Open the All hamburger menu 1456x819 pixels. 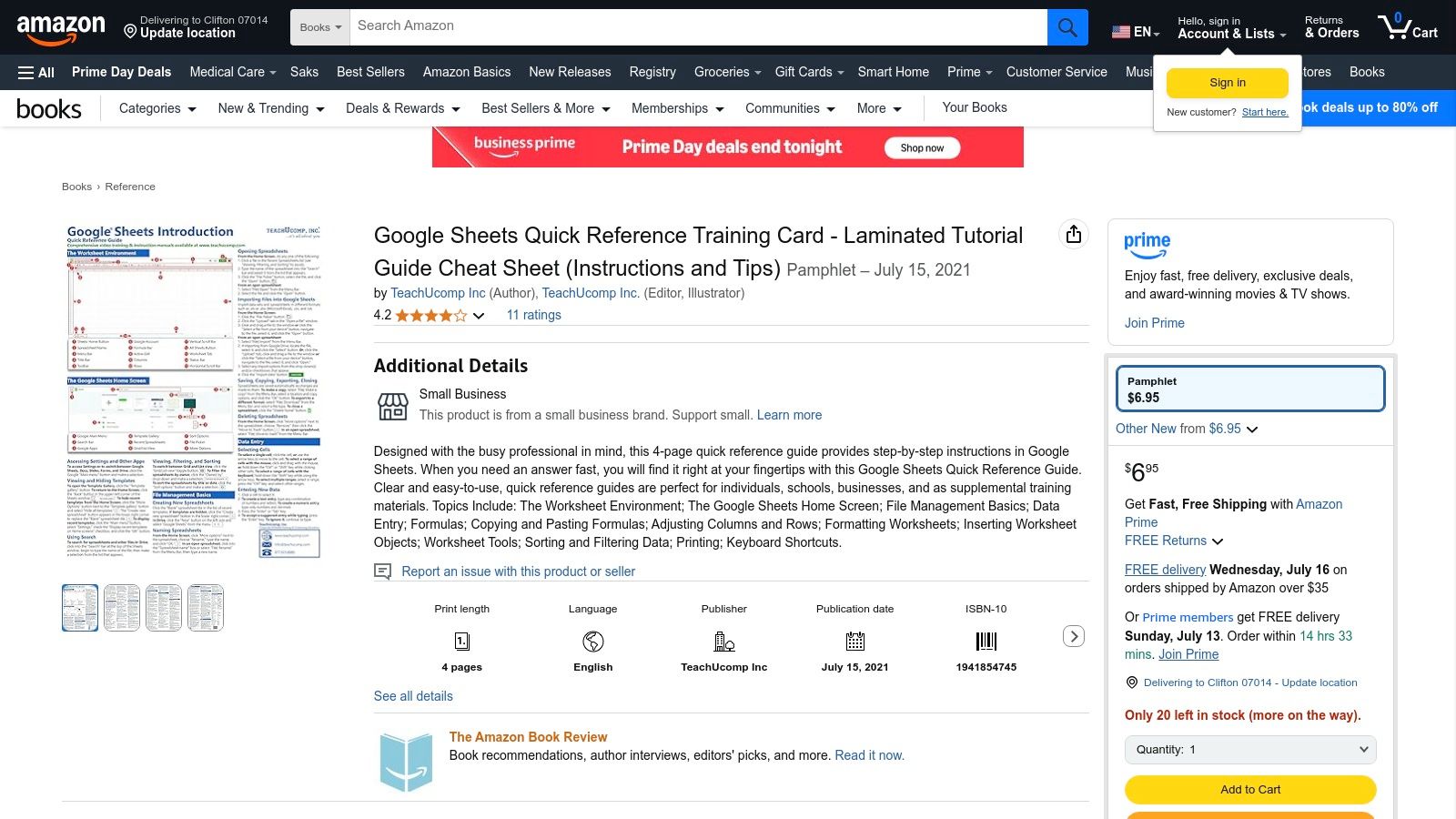(36, 72)
